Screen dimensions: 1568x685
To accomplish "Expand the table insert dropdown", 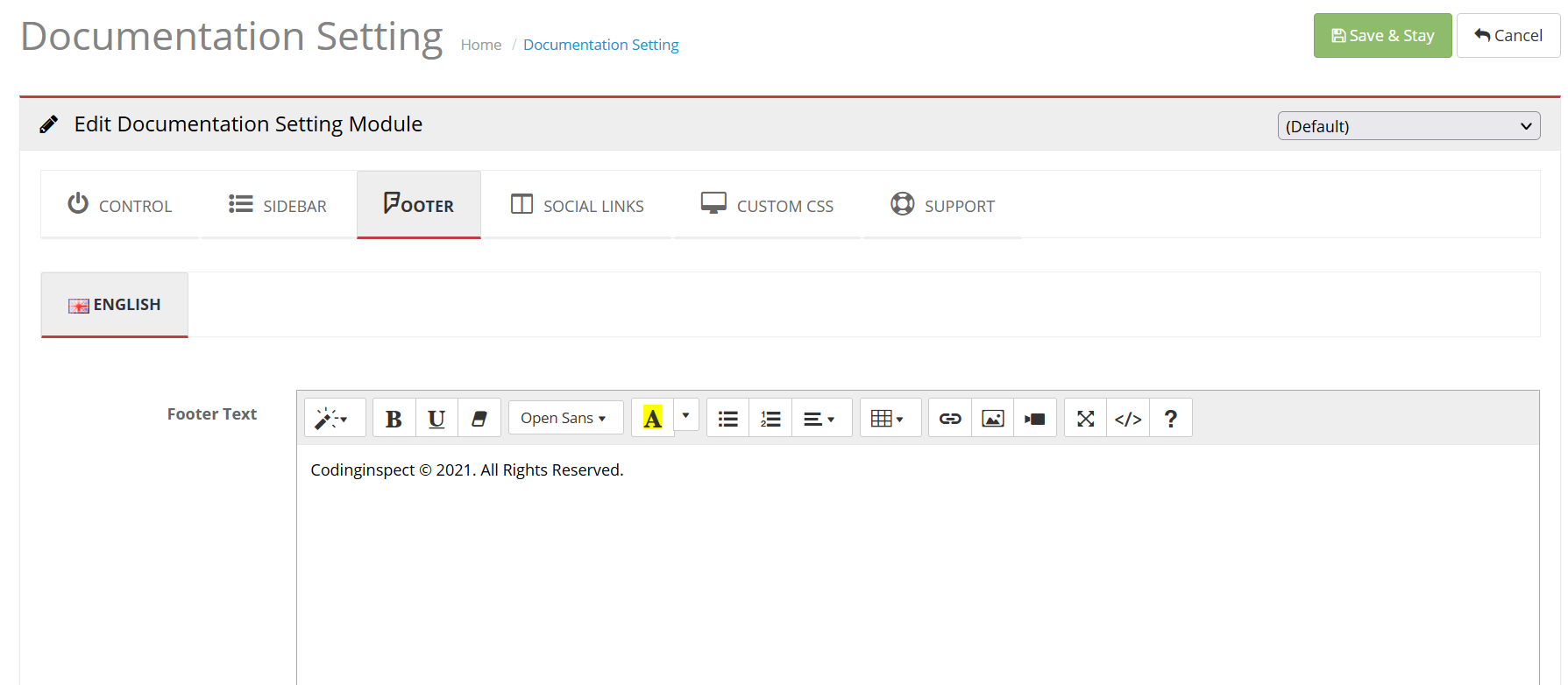I will [x=889, y=419].
